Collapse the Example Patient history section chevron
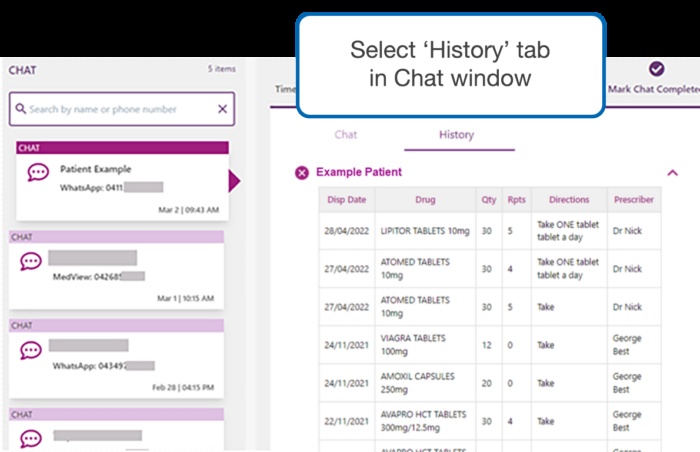The width and height of the screenshot is (700, 452). click(672, 173)
